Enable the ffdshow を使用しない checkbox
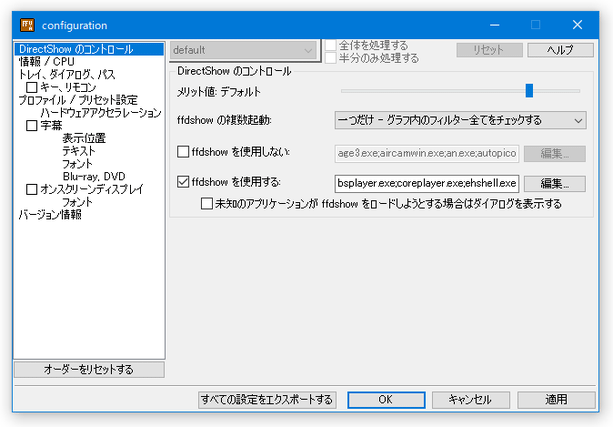 183,152
